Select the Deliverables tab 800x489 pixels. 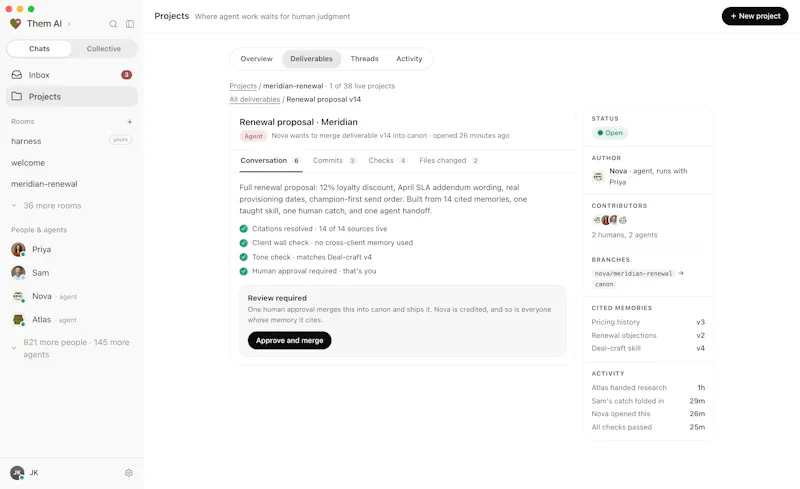pyautogui.click(x=311, y=59)
